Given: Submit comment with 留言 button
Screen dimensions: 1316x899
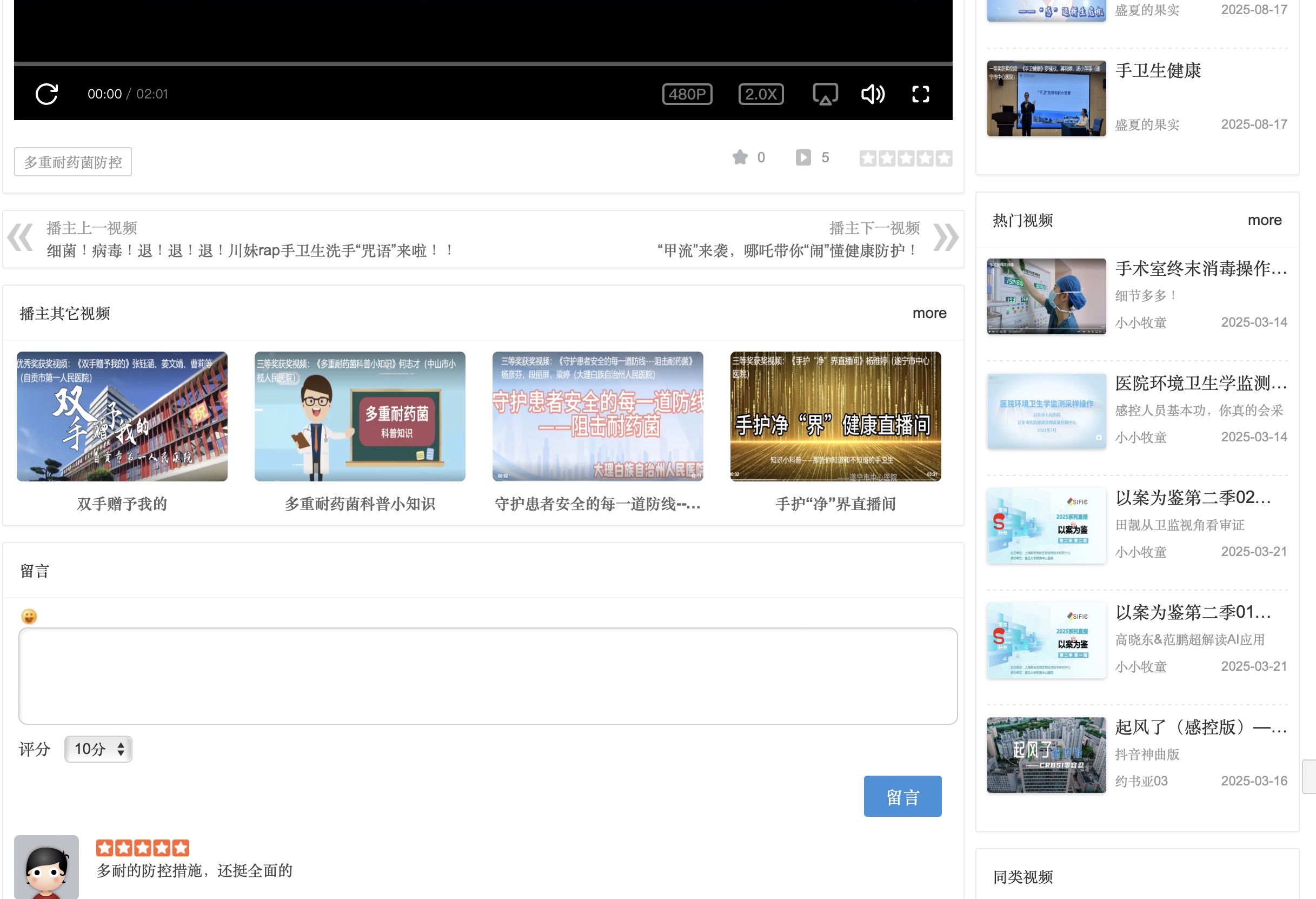Looking at the screenshot, I should point(902,796).
